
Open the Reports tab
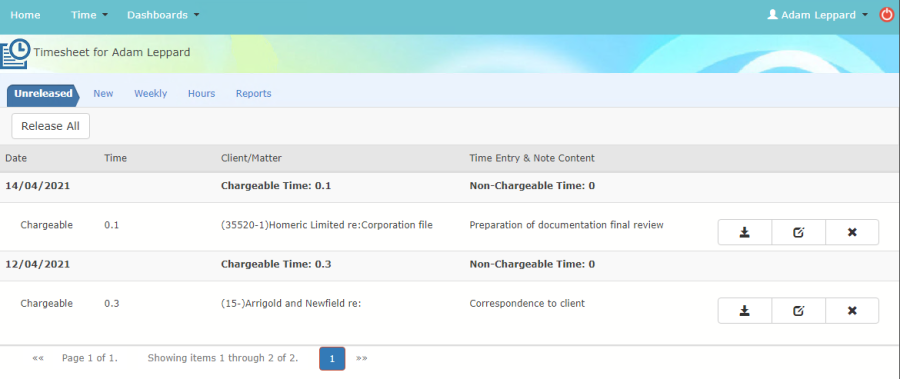coord(254,94)
